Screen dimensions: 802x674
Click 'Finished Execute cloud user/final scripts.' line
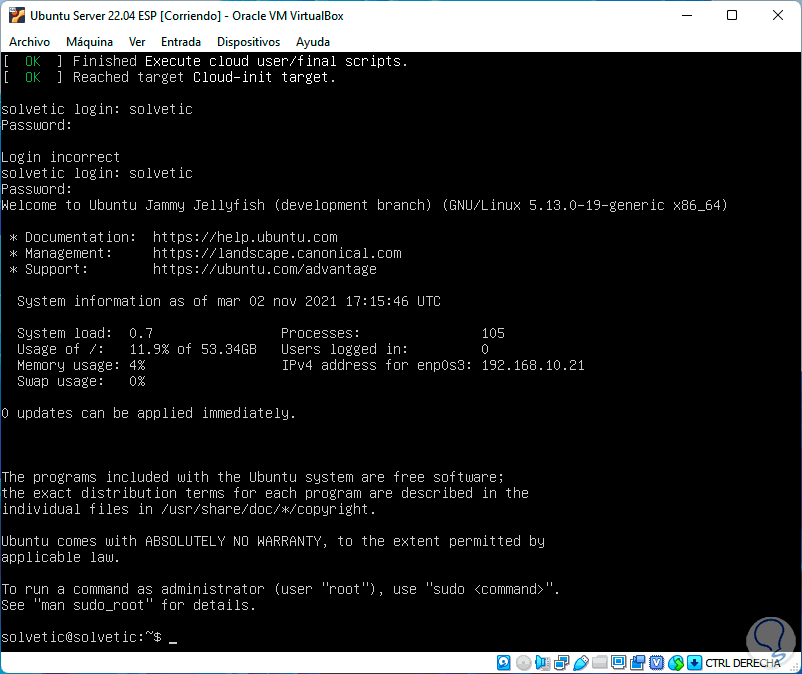pos(205,61)
